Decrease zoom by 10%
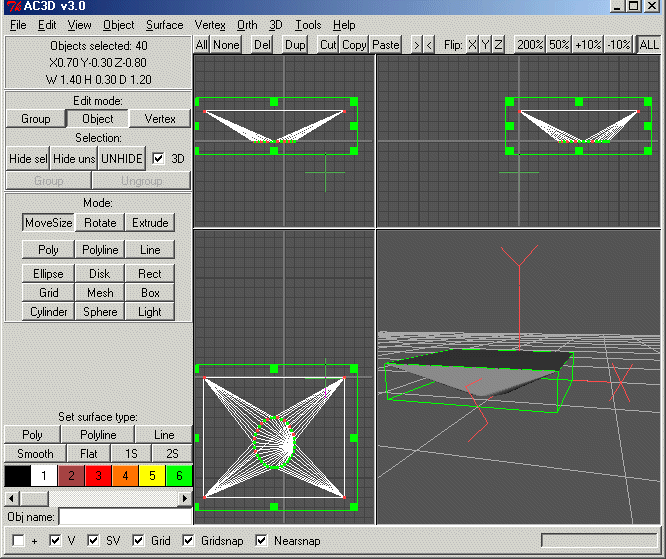The width and height of the screenshot is (666, 559). coord(619,45)
